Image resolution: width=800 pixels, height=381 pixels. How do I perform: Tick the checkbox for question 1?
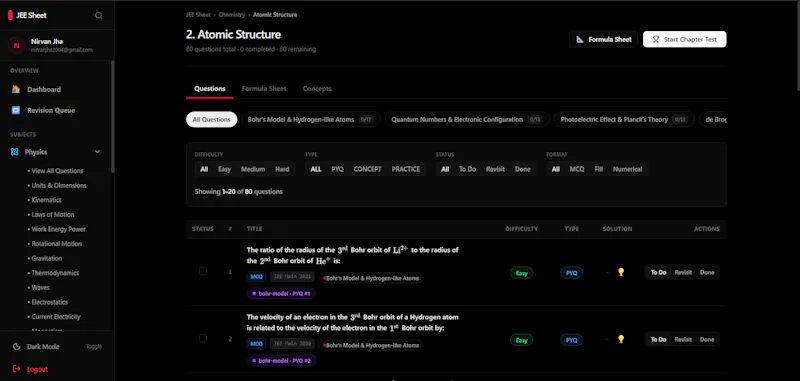click(x=203, y=271)
